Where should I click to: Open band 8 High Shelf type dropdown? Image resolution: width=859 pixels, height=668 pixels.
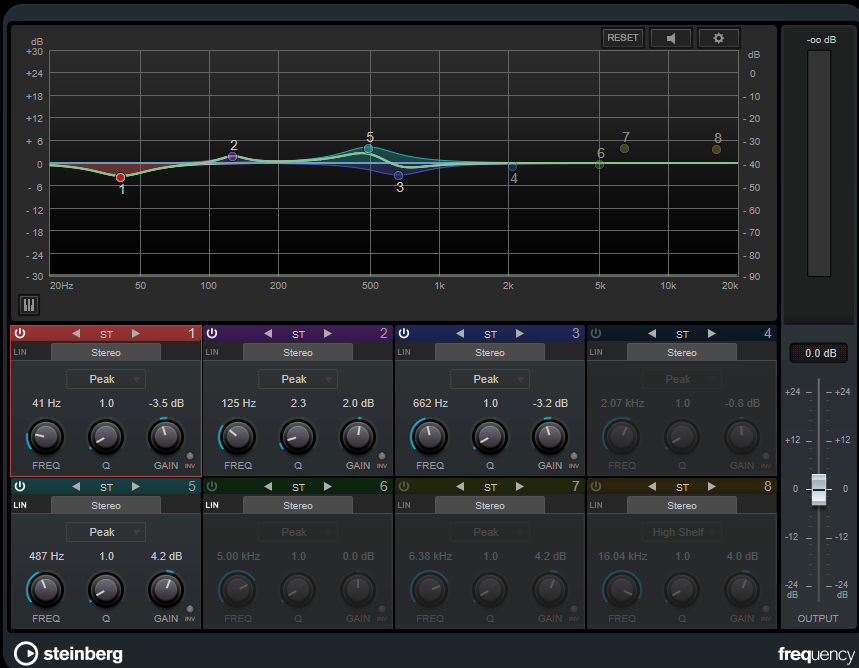pos(682,532)
